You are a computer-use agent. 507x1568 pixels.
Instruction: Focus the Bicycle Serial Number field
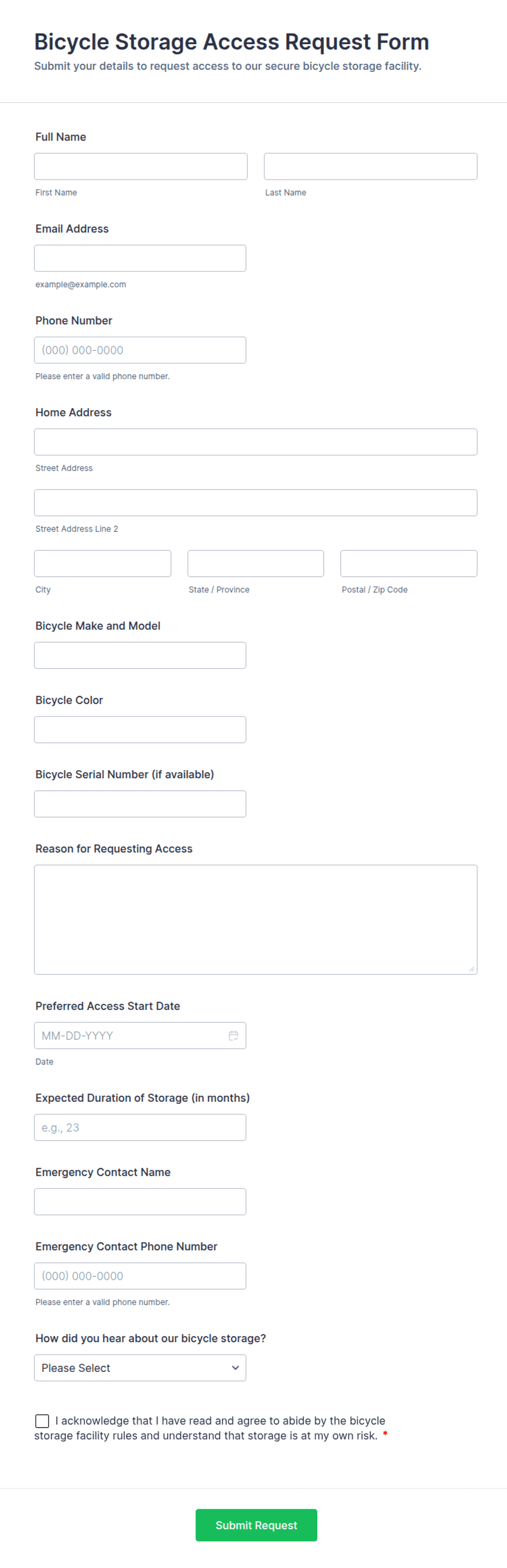(140, 804)
